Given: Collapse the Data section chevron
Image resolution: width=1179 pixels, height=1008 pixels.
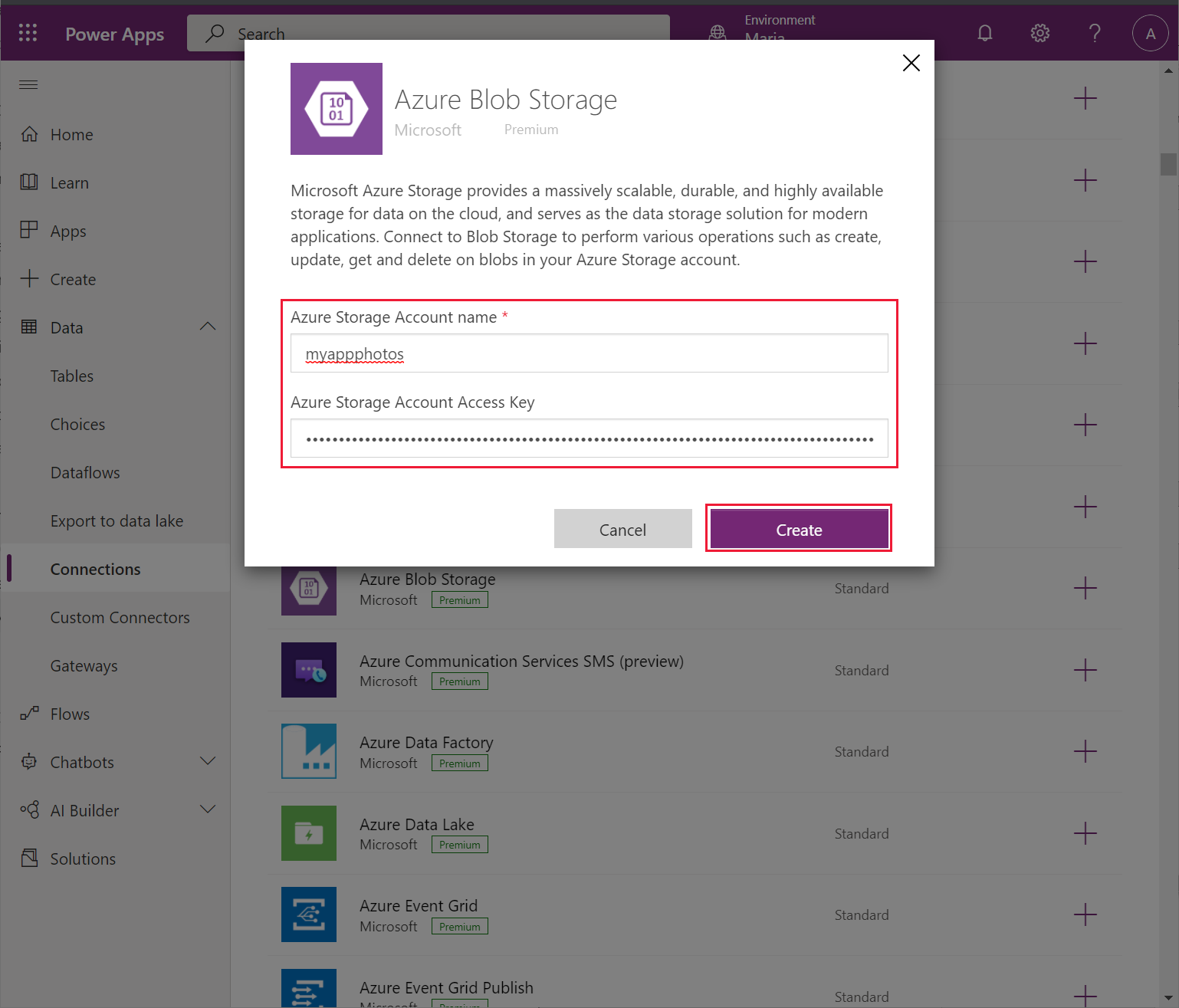Looking at the screenshot, I should pyautogui.click(x=208, y=327).
